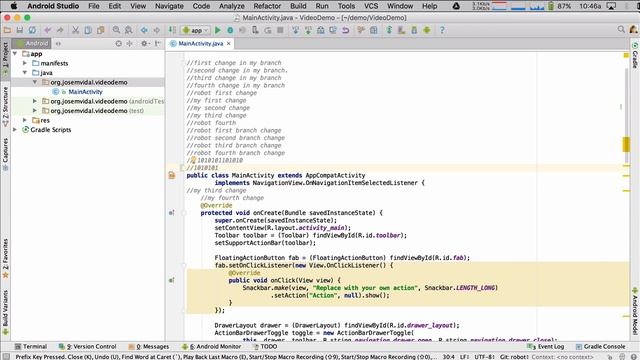Open the Navigate menu
Image resolution: width=640 pixels, height=360 pixels.
tap(169, 6)
